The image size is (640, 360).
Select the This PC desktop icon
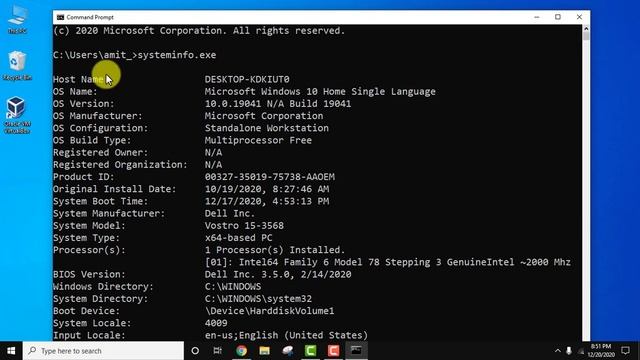tap(17, 19)
